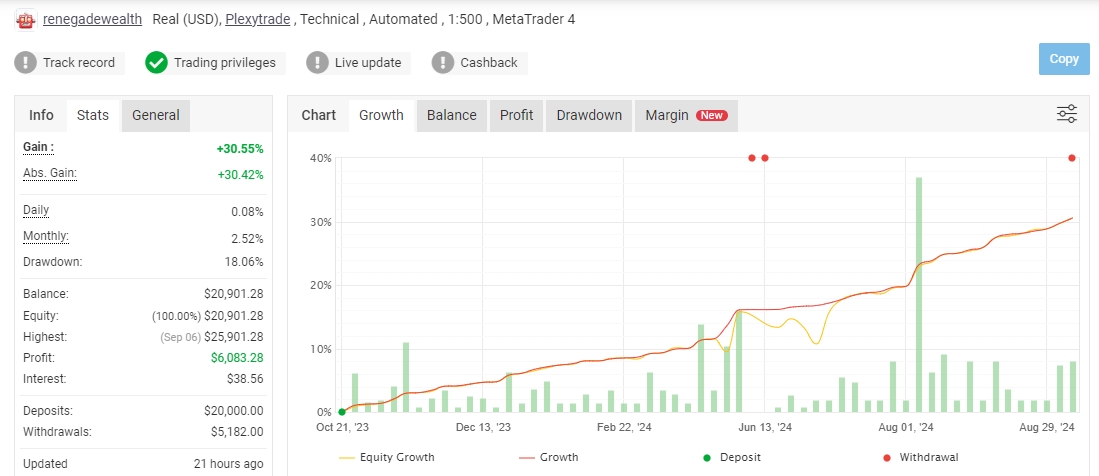The height and width of the screenshot is (476, 1099).
Task: Click the red withdrawal dot at far right
Action: pyautogui.click(x=1072, y=158)
